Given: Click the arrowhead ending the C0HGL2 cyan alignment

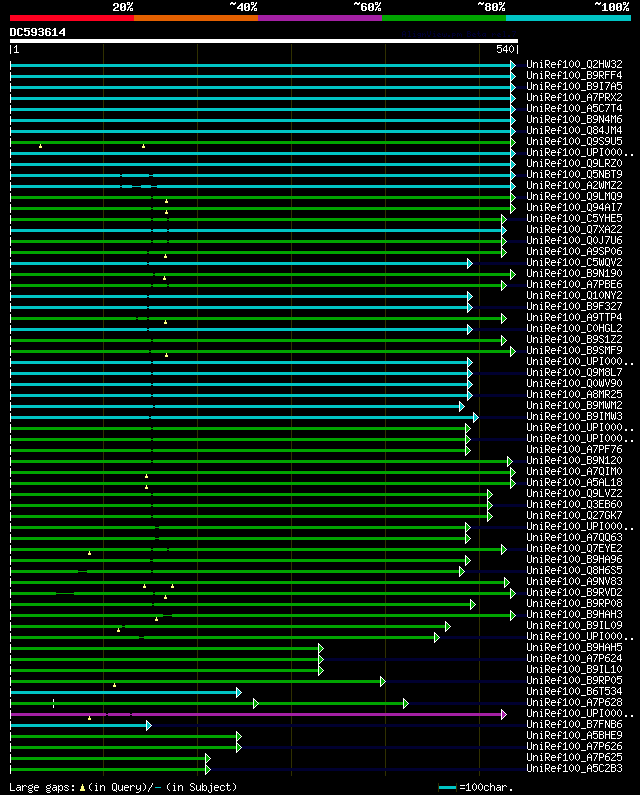Looking at the screenshot, I should tap(470, 330).
